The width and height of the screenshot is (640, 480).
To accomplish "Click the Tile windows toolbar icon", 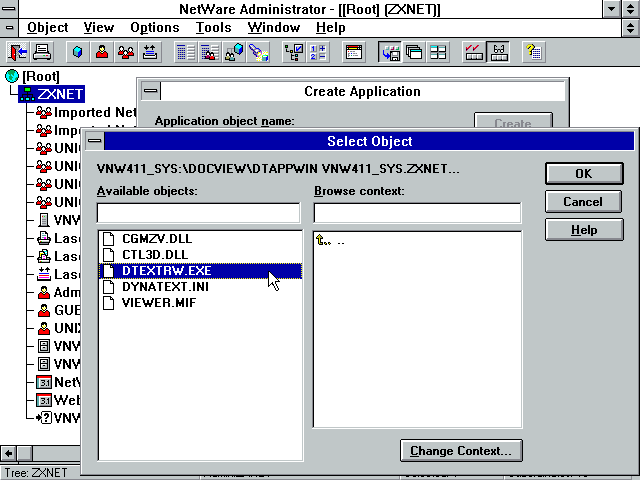I will (438, 52).
